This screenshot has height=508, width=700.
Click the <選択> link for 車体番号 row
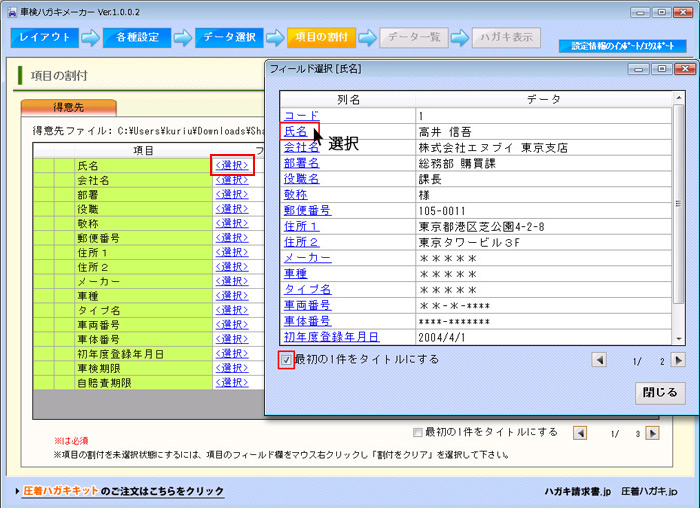click(x=232, y=339)
